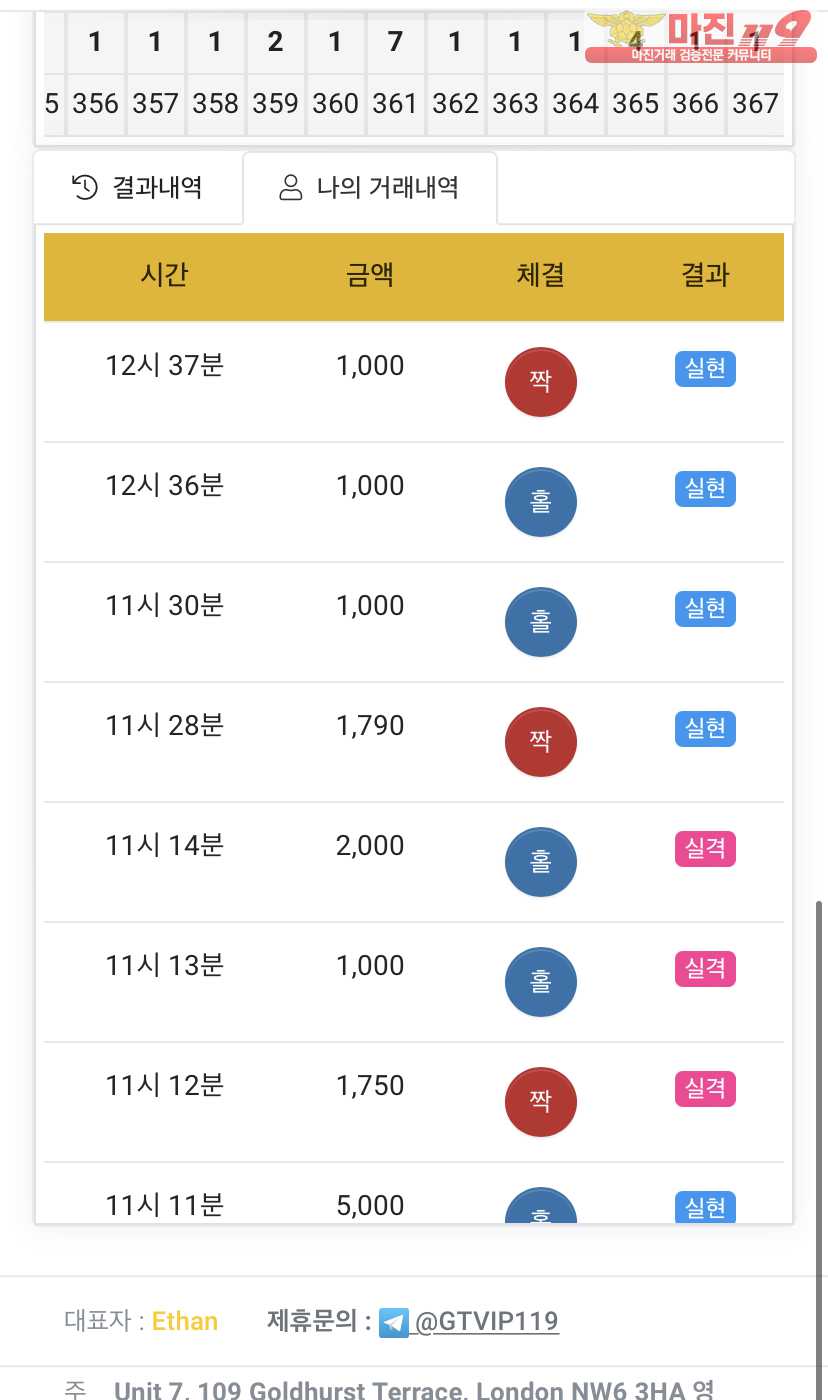This screenshot has width=828, height=1400.
Task: Click the 홀 circle in 11시 13분 row
Action: (540, 982)
